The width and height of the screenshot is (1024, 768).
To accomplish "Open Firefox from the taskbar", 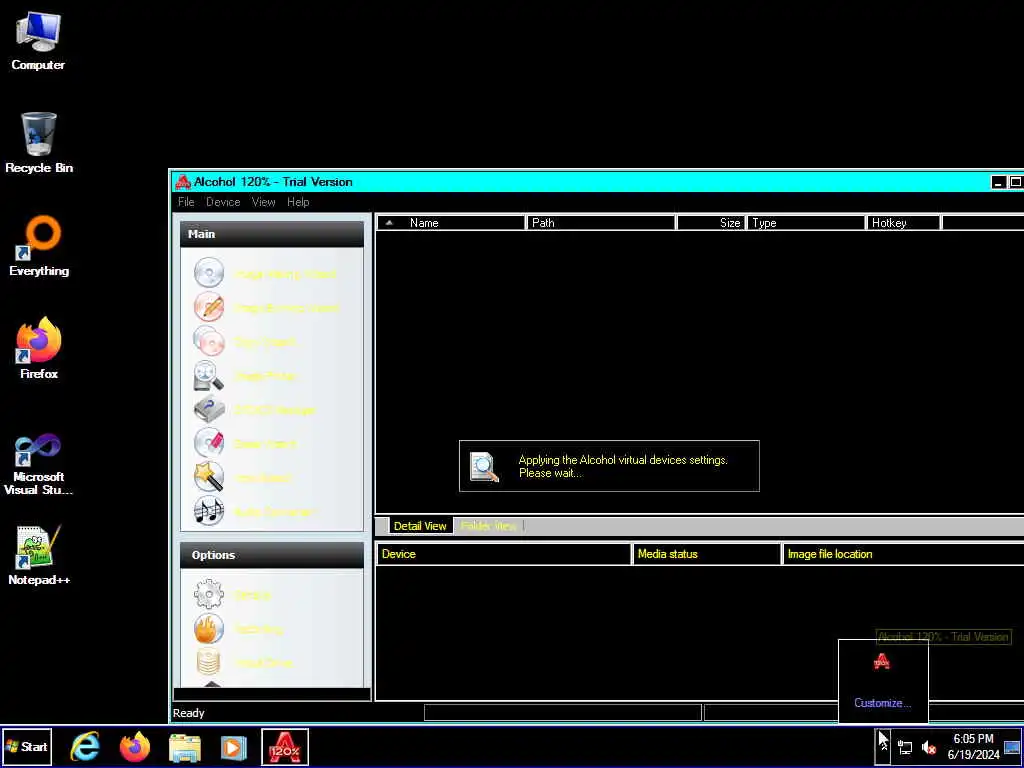I will (135, 746).
